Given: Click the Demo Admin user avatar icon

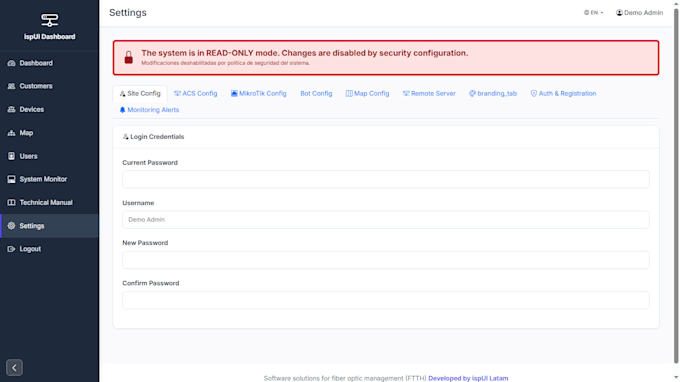Looking at the screenshot, I should click(619, 13).
